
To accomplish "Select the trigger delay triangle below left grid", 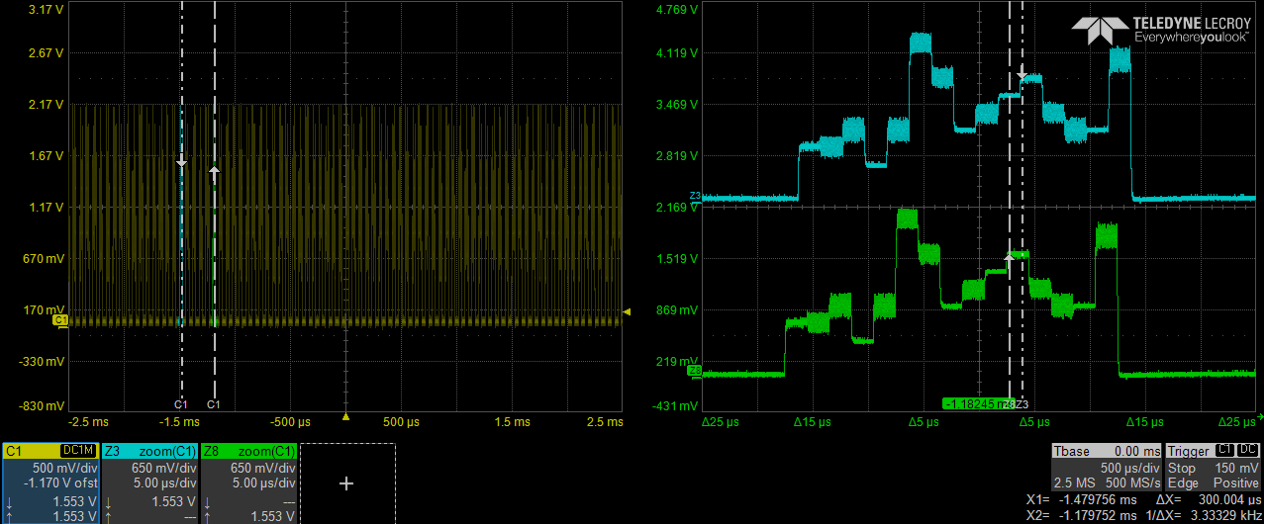I will tap(346, 416).
